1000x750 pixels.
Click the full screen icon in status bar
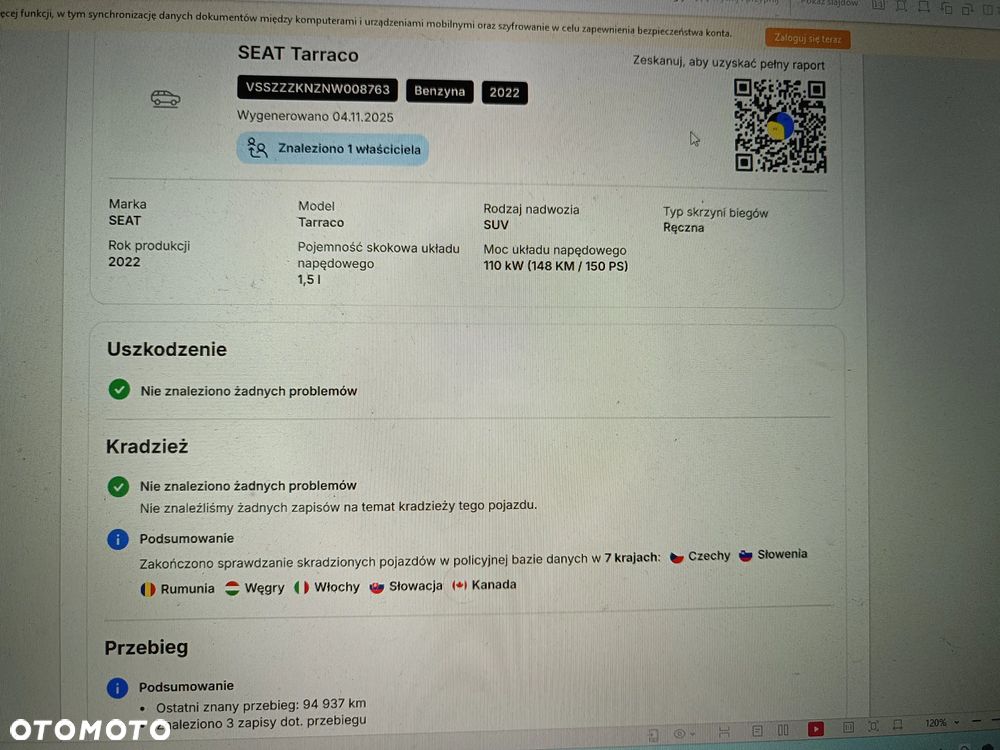tap(874, 726)
